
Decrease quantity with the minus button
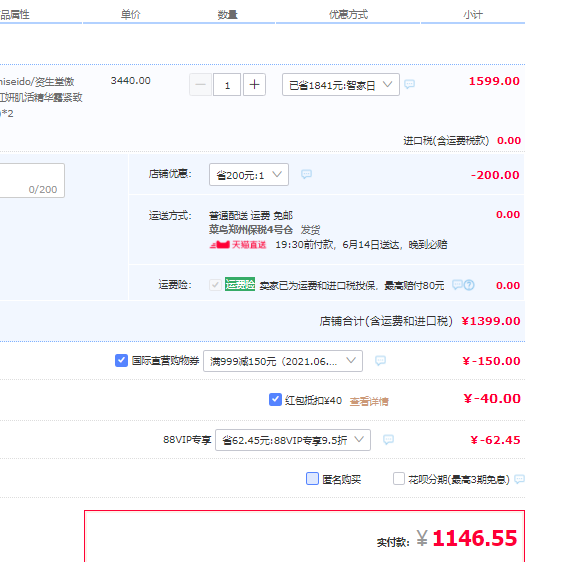click(x=200, y=85)
